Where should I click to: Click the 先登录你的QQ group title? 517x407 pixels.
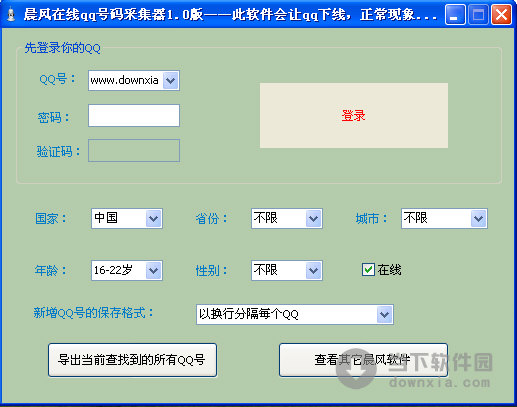pos(62,48)
